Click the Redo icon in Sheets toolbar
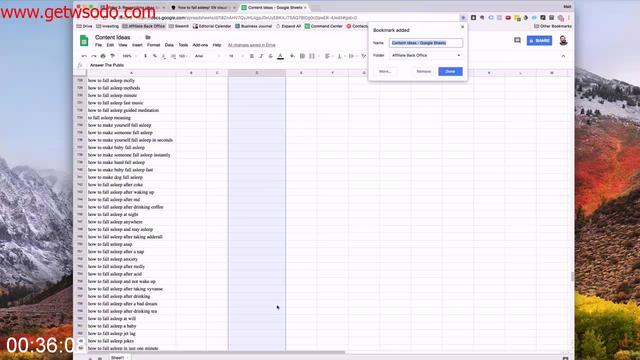 93,56
